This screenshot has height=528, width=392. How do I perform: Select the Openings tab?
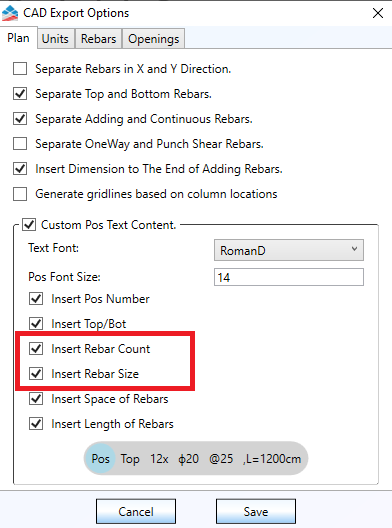154,39
